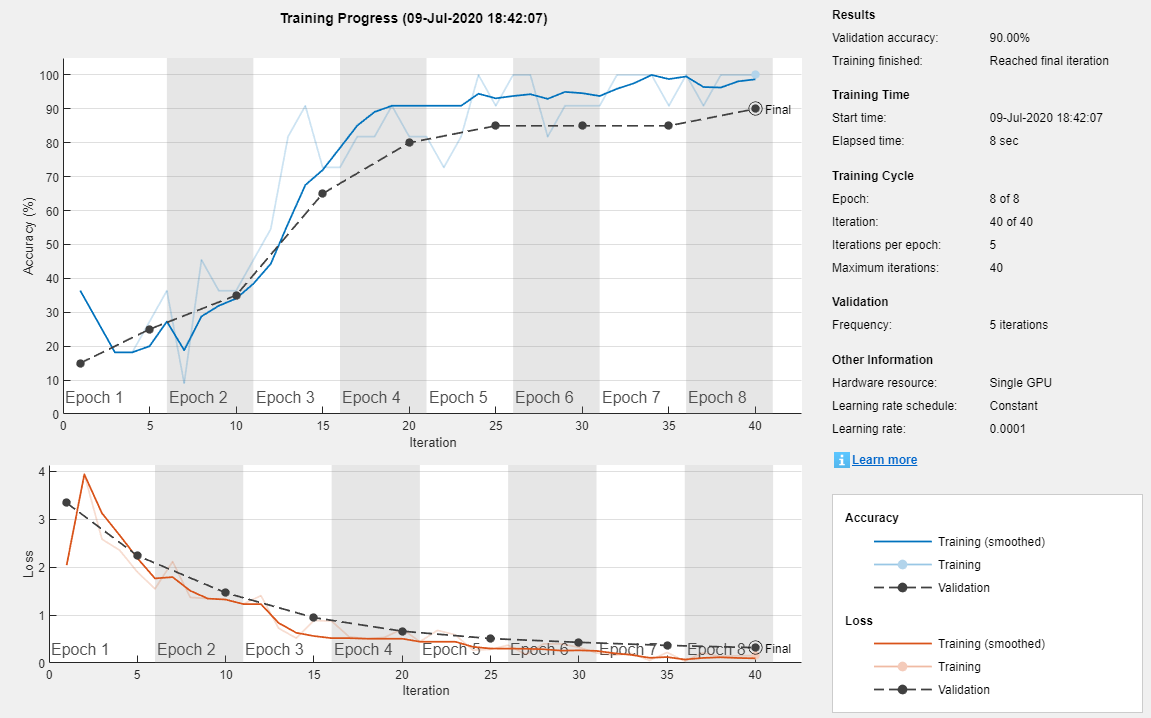Click the Final validation marker on loss plot
The height and width of the screenshot is (718, 1151).
point(755,648)
